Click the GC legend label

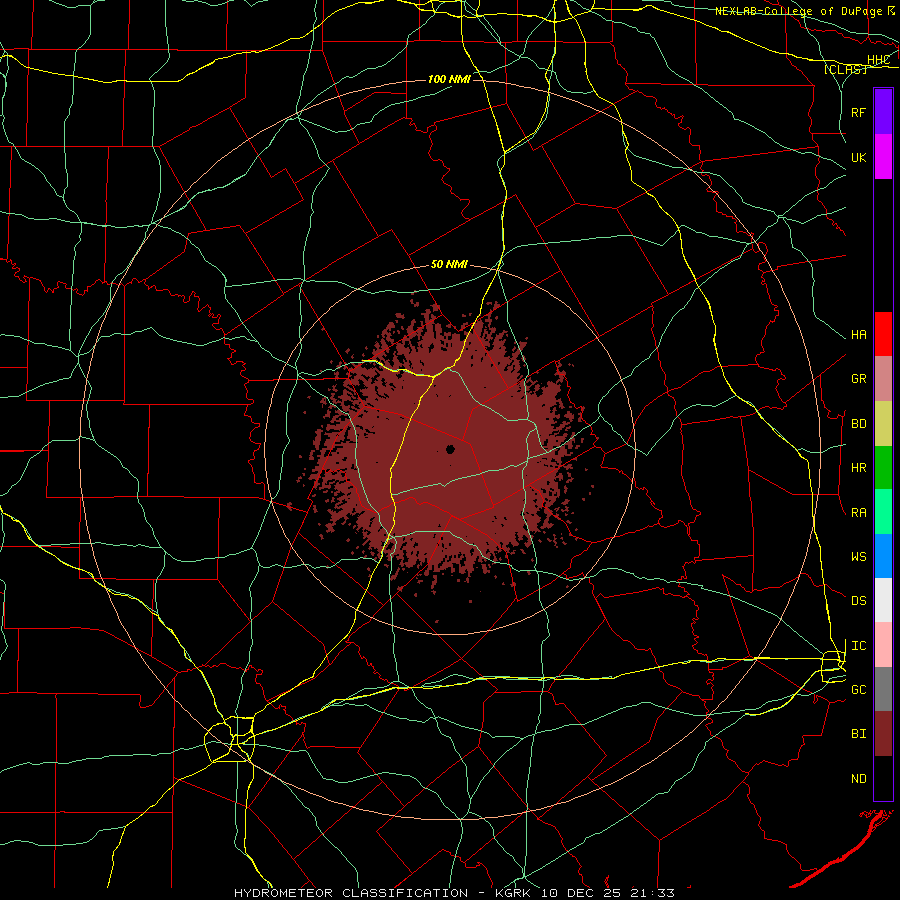[859, 690]
